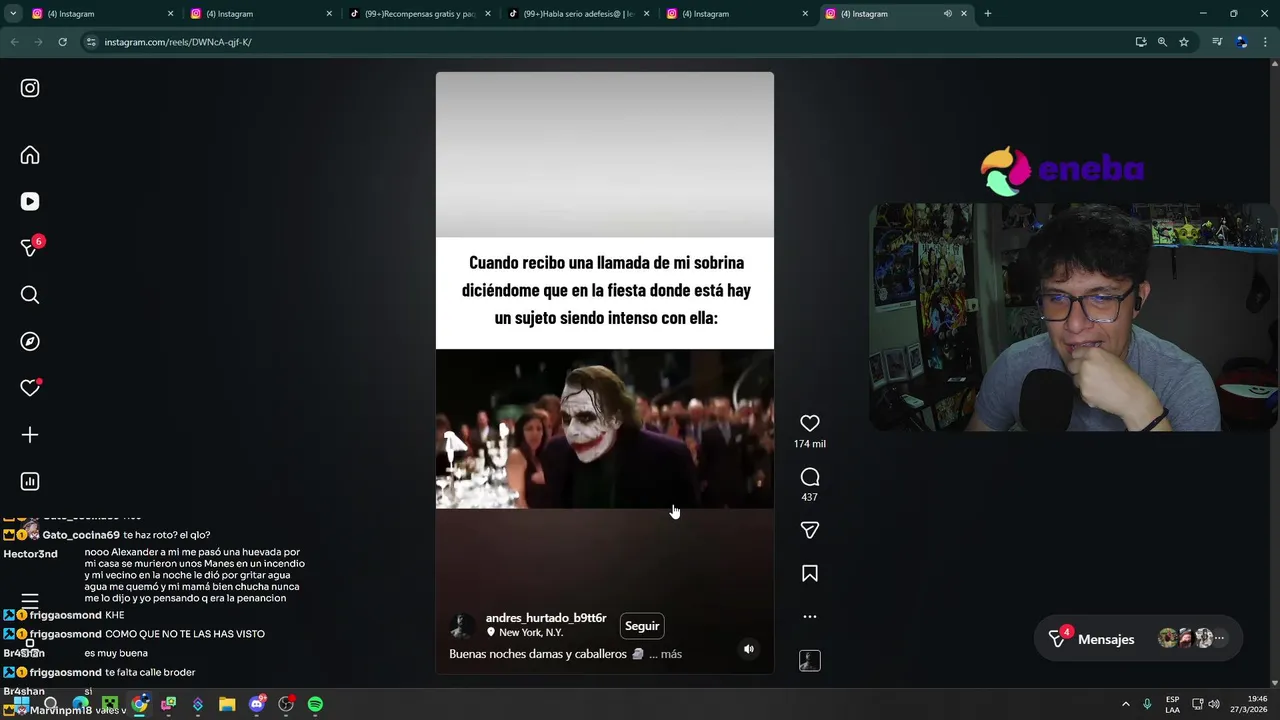Screen dimensions: 1280x720
Task: Open notifications heart in sidebar
Action: click(30, 388)
